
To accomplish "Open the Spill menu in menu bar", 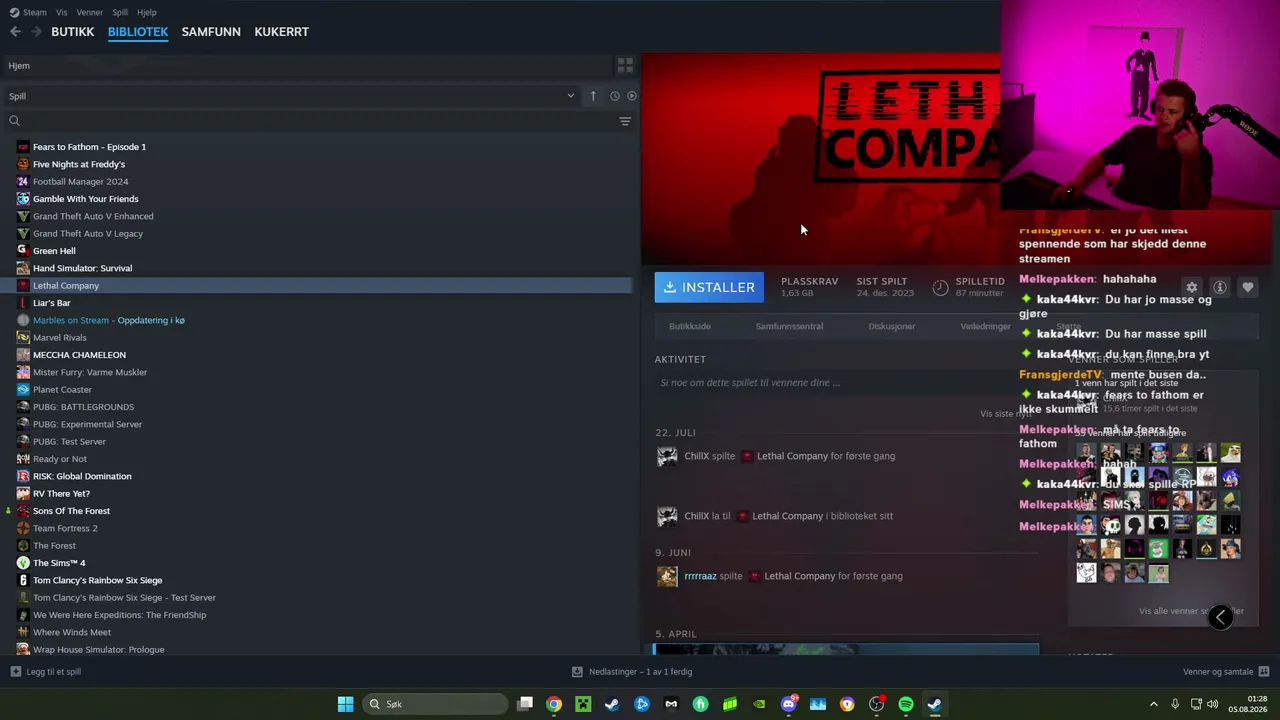I will pyautogui.click(x=120, y=12).
